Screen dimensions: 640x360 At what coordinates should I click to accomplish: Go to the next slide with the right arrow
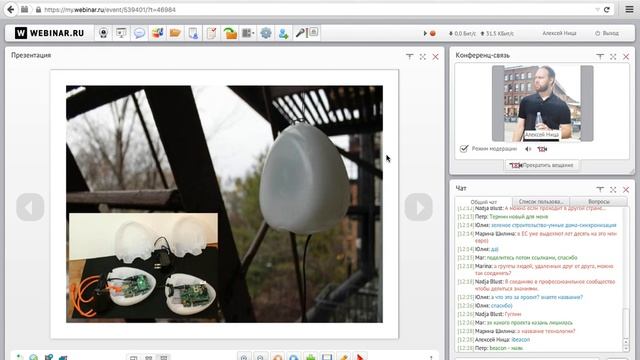(x=418, y=207)
